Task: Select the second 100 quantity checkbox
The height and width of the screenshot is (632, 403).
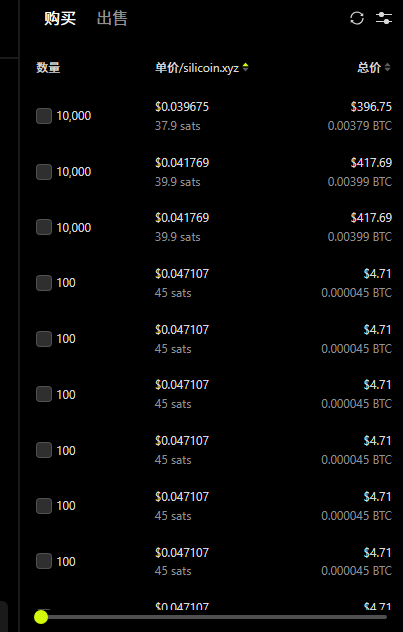Action: 44,339
